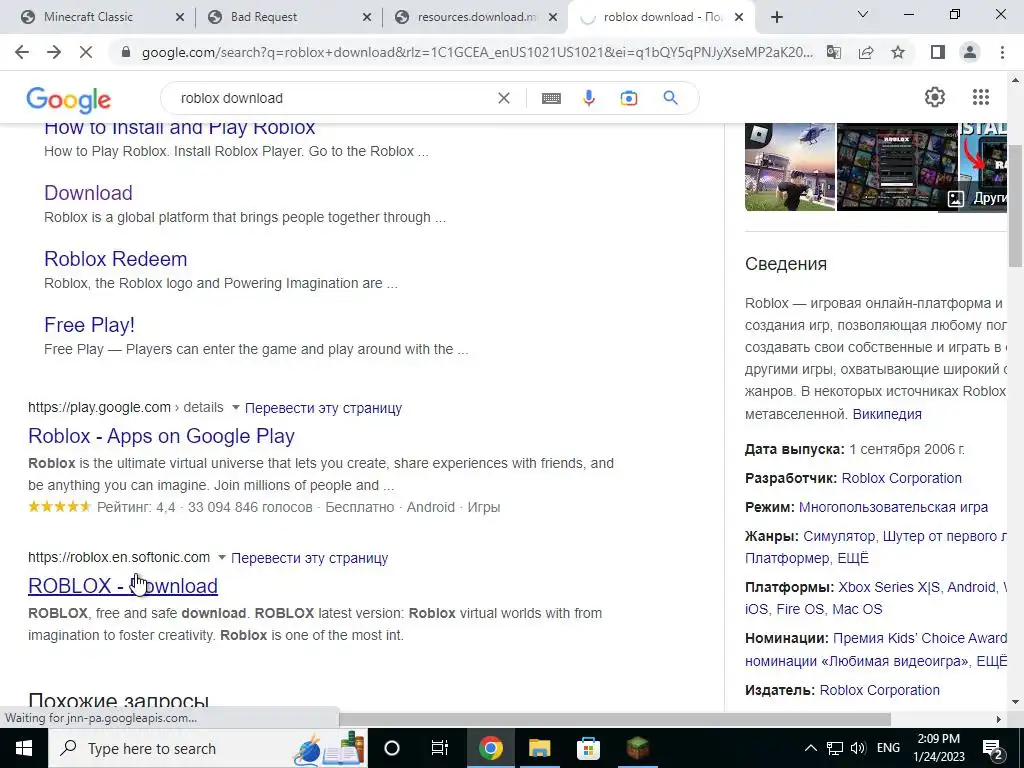
Task: Expand softonic result options arrow
Action: point(221,557)
